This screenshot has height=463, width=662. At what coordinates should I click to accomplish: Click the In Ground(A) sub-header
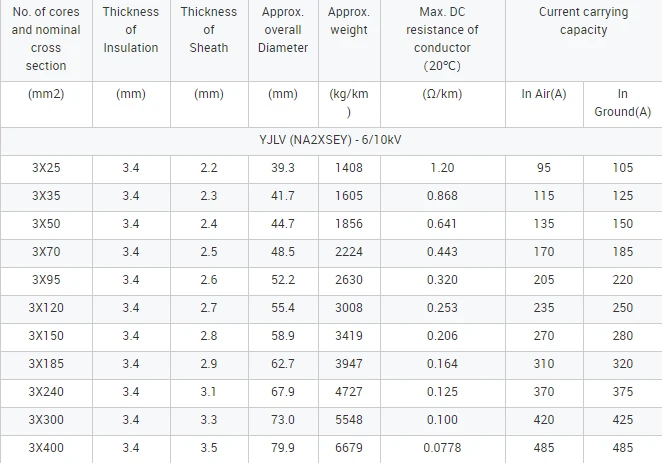pos(623,103)
